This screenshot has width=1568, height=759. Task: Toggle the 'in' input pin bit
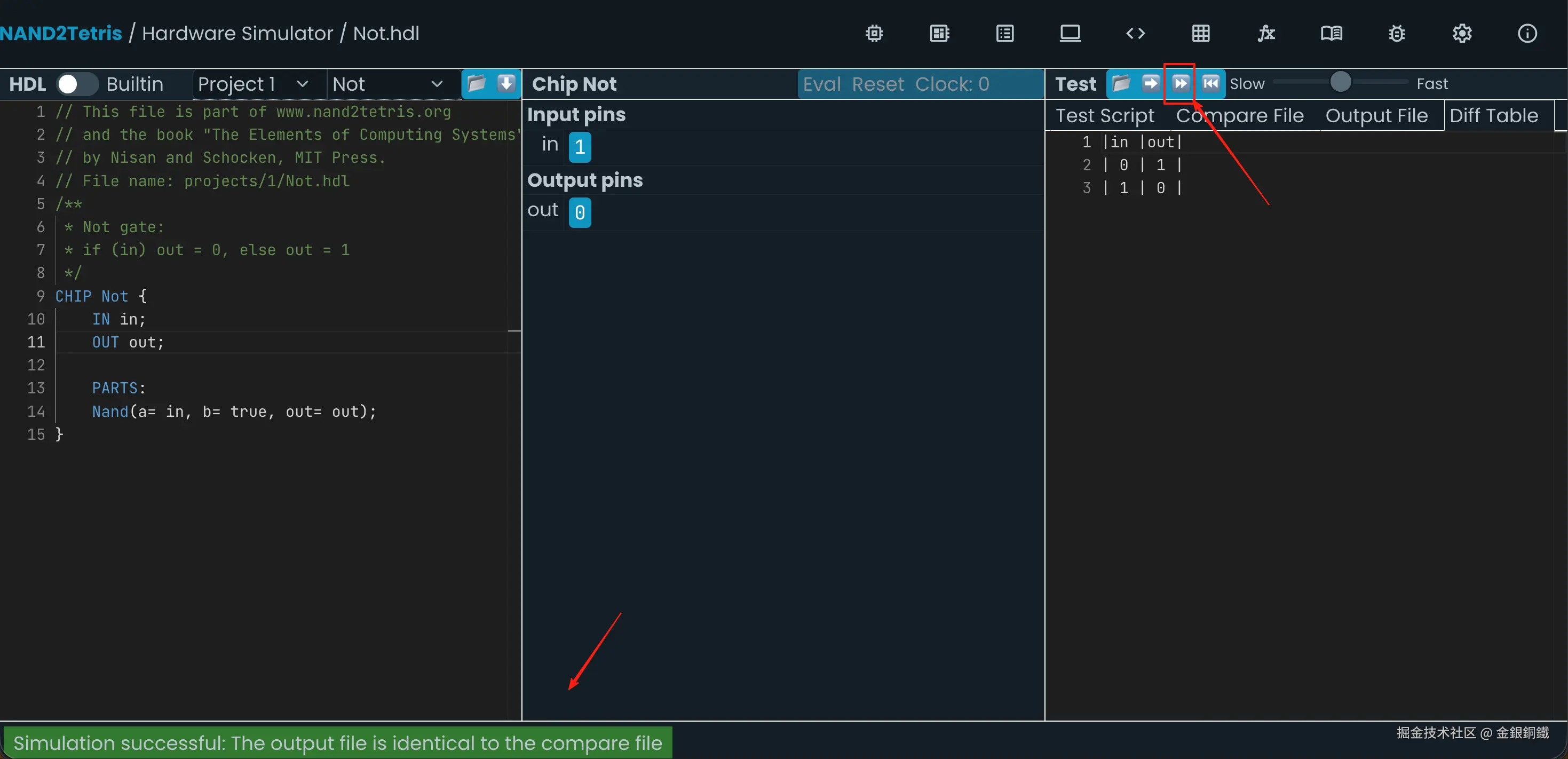click(x=580, y=147)
